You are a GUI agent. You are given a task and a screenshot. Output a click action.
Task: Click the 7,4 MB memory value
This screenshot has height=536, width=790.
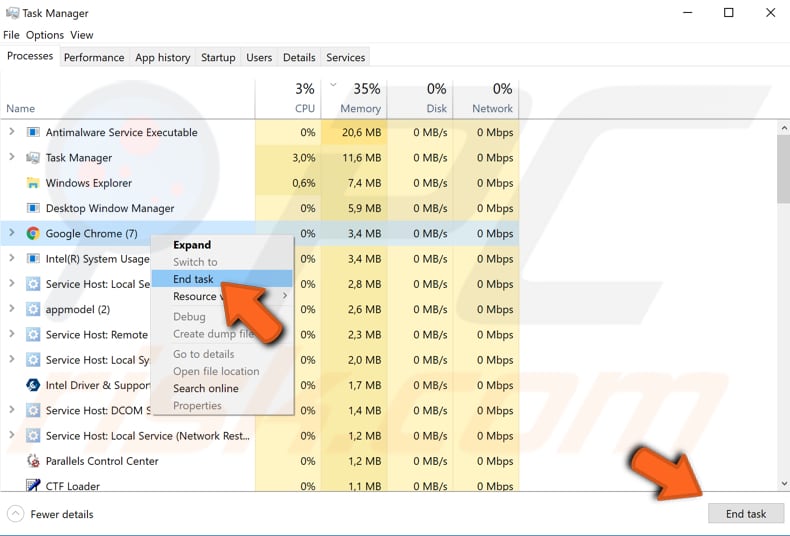point(364,183)
